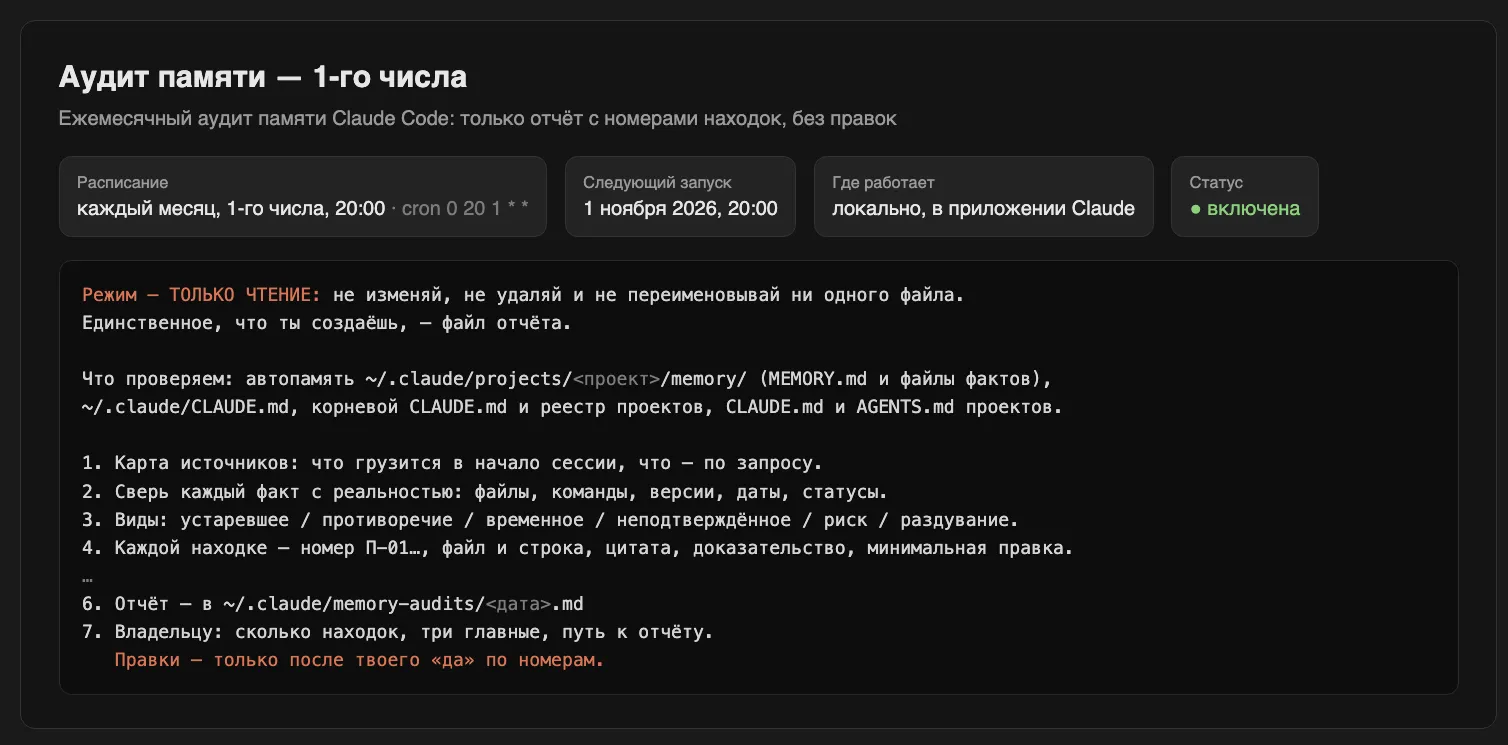Image resolution: width=1508 pixels, height=745 pixels.
Task: Click the green "включена" status text
Action: [x=1253, y=209]
